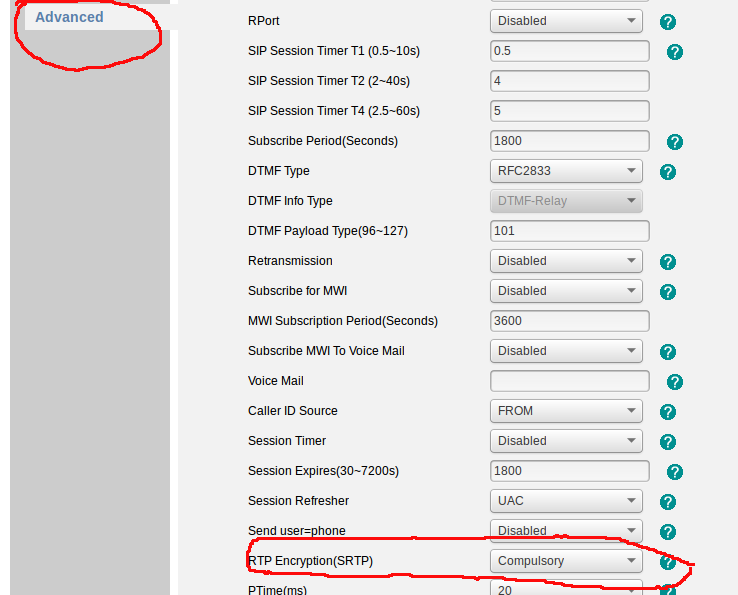Viewport: 738px width, 595px height.
Task: Open the Subscribe for MWI dropdown
Action: pyautogui.click(x=566, y=291)
